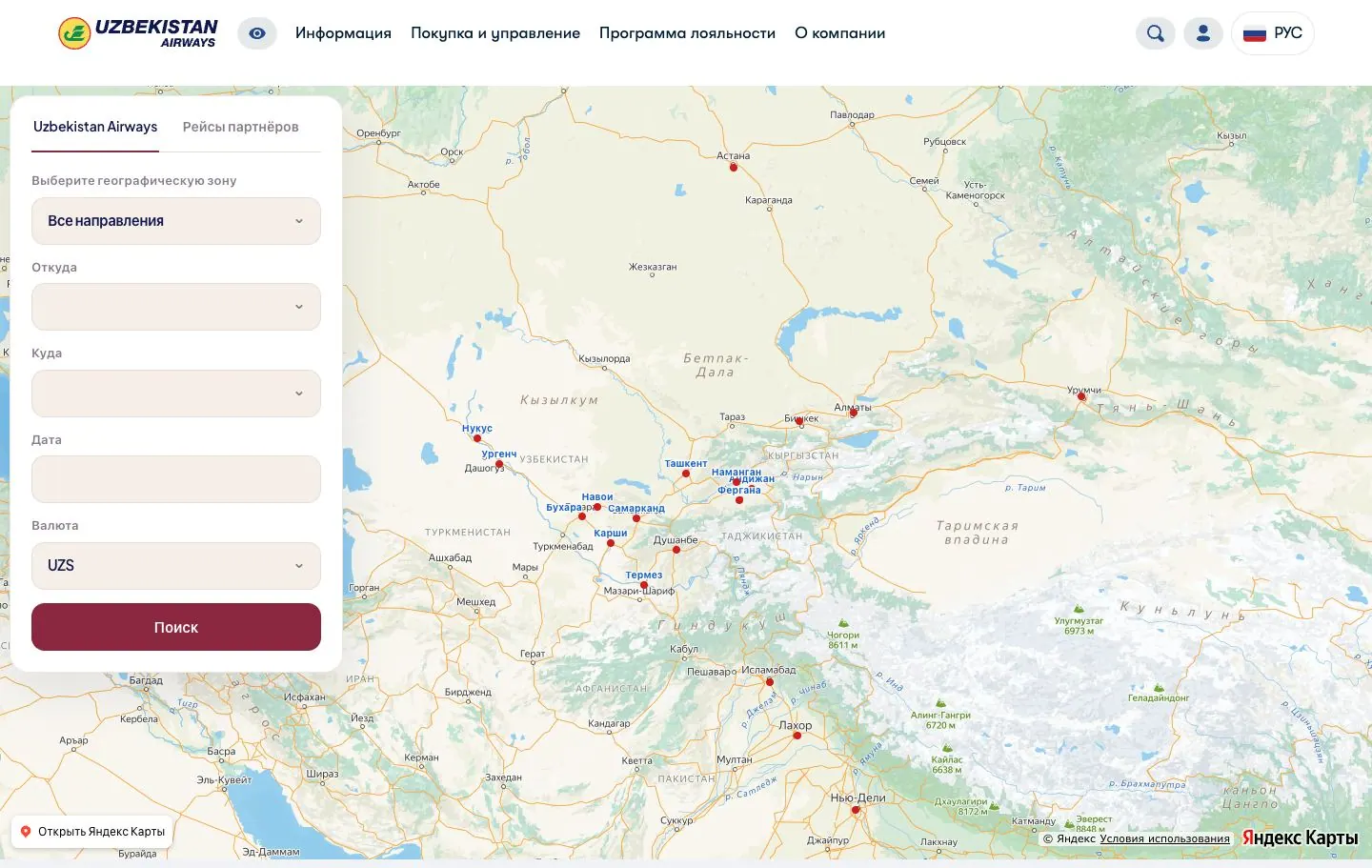Select the Uzbekistan Airways tab

tap(95, 127)
